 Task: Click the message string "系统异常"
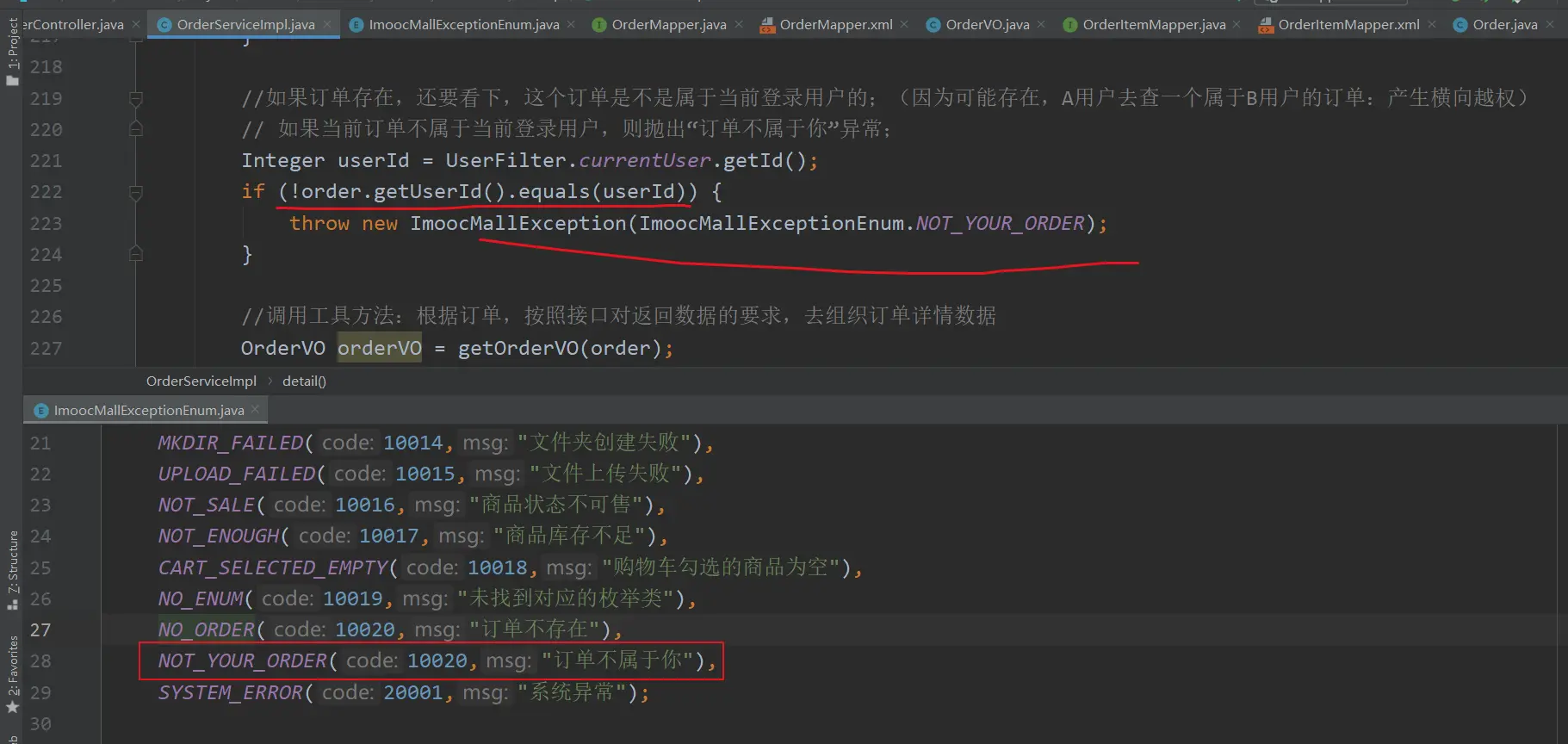tap(573, 692)
